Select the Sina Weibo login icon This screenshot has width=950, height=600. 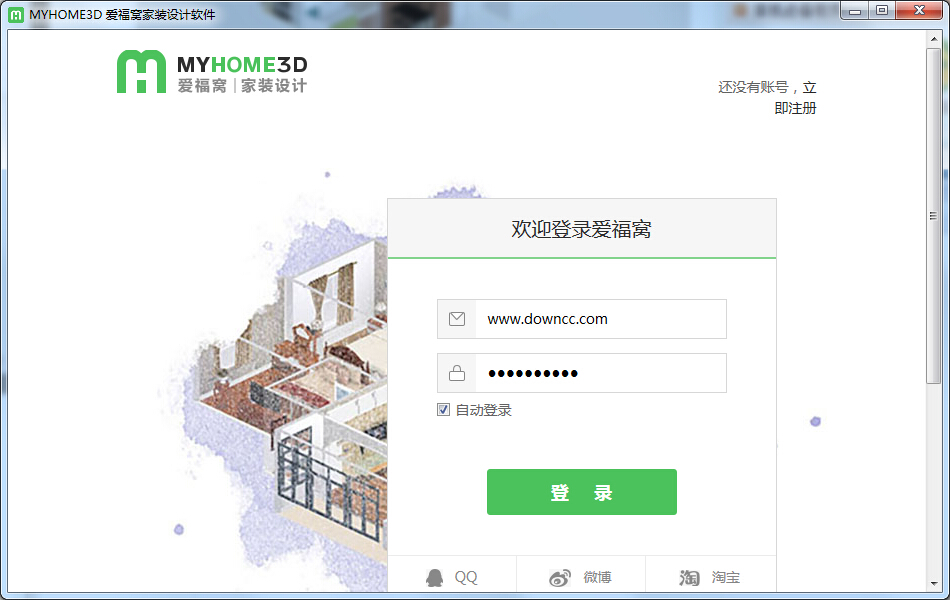click(x=562, y=577)
